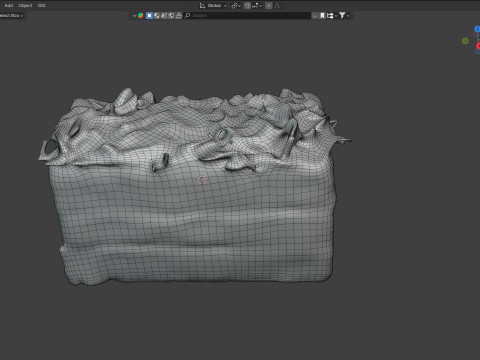480x360 pixels.
Task: Open the pivot point dropdown
Action: pyautogui.click(x=236, y=6)
